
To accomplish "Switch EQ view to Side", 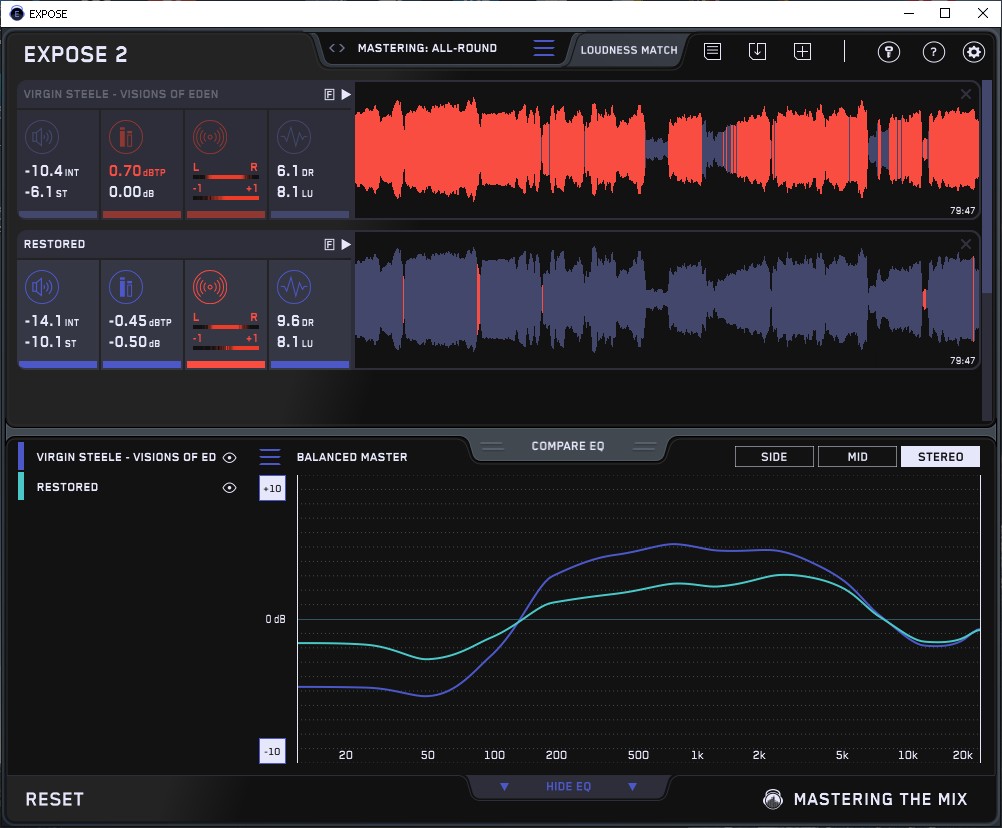I will coord(774,457).
